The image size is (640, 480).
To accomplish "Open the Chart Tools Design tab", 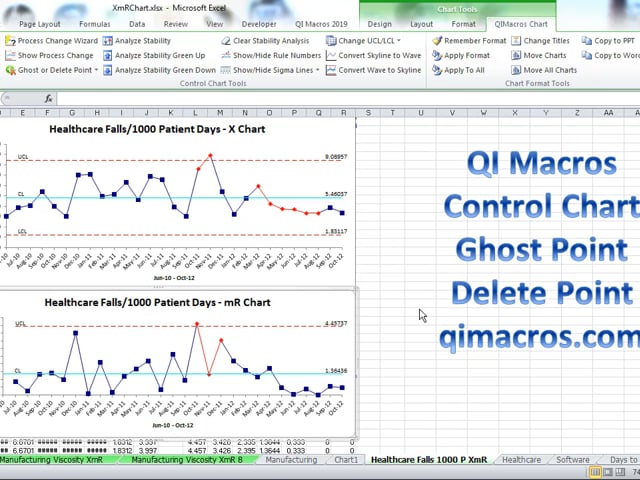I will pos(380,24).
